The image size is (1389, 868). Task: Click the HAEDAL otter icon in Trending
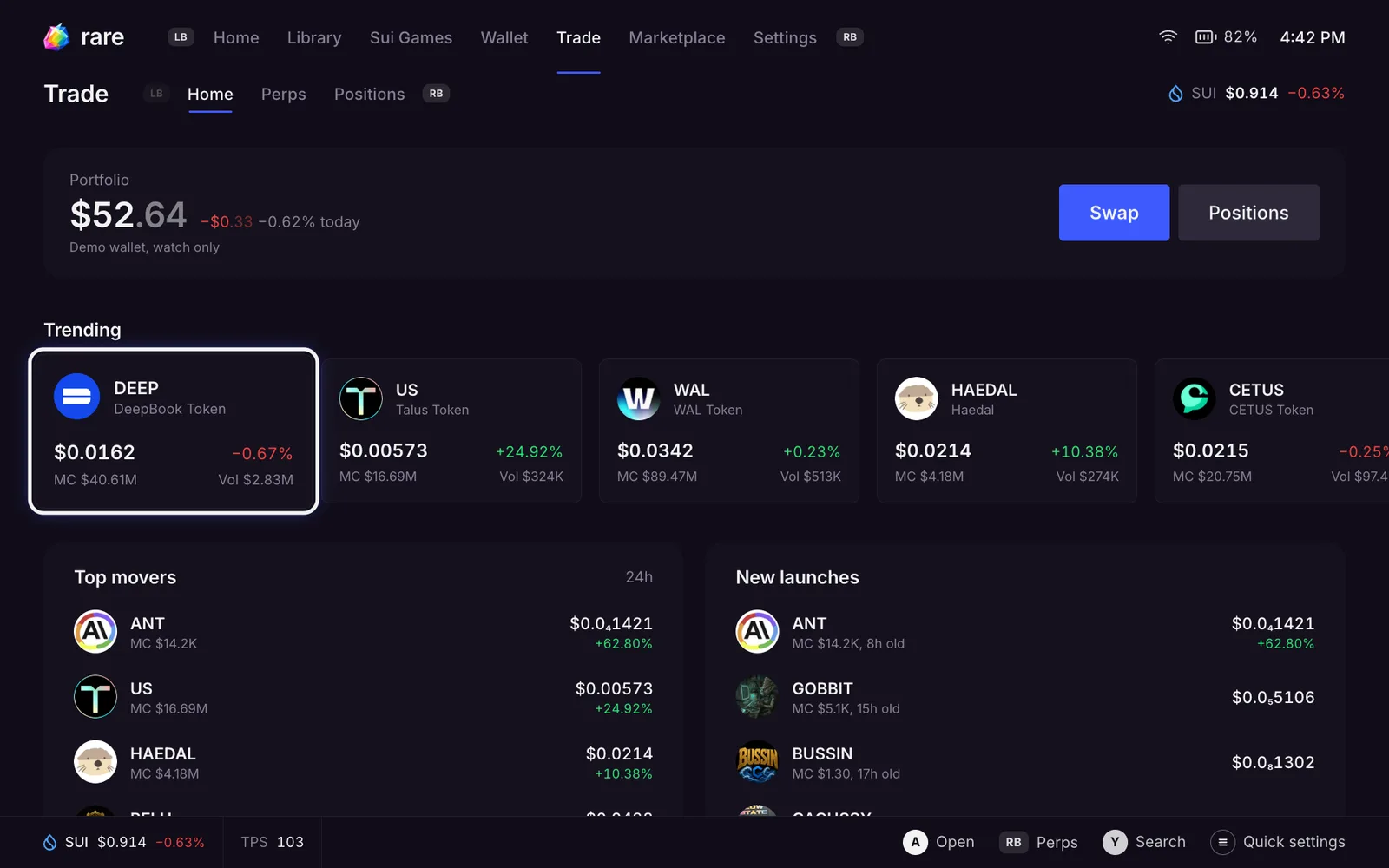coord(917,398)
